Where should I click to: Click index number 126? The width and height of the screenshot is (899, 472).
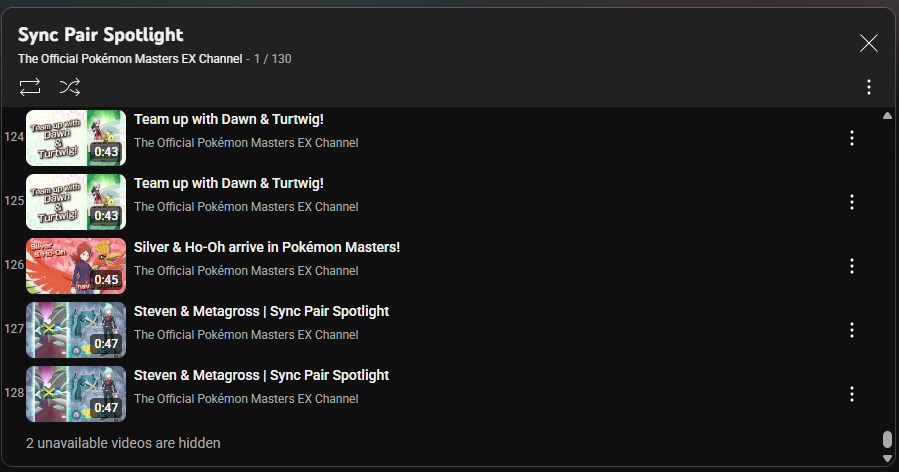point(14,265)
